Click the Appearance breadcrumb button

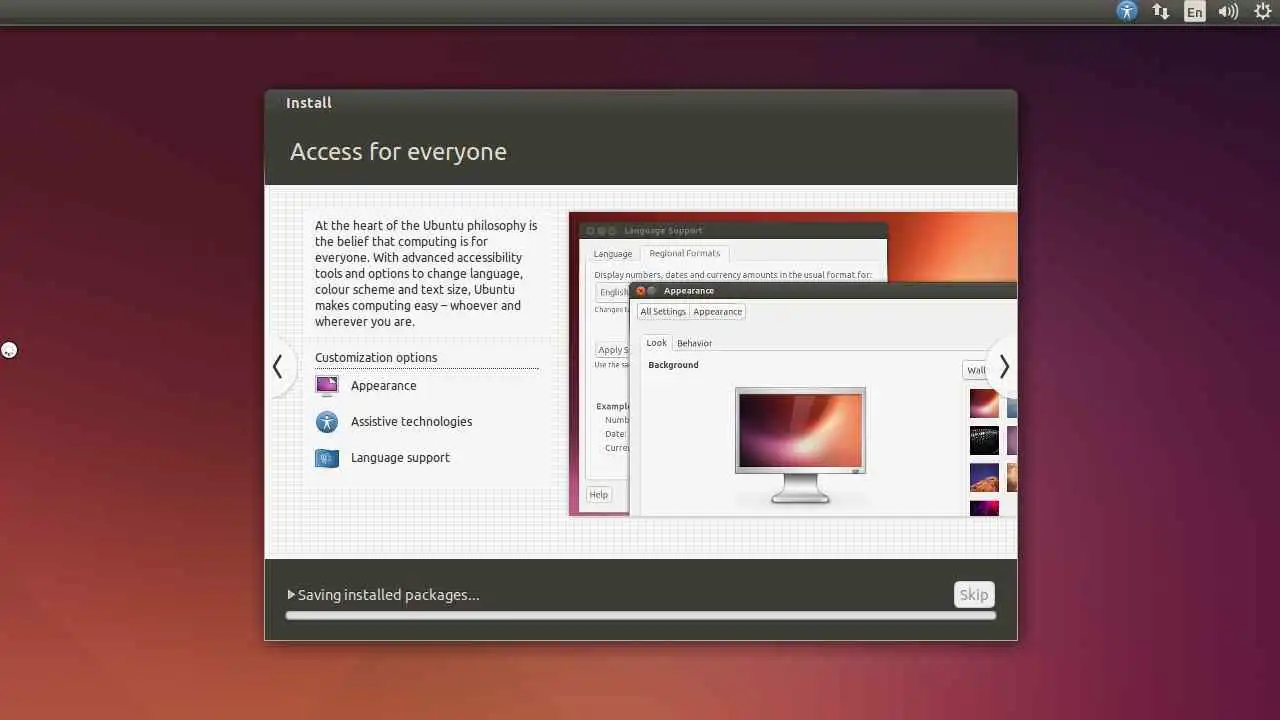[x=718, y=312]
